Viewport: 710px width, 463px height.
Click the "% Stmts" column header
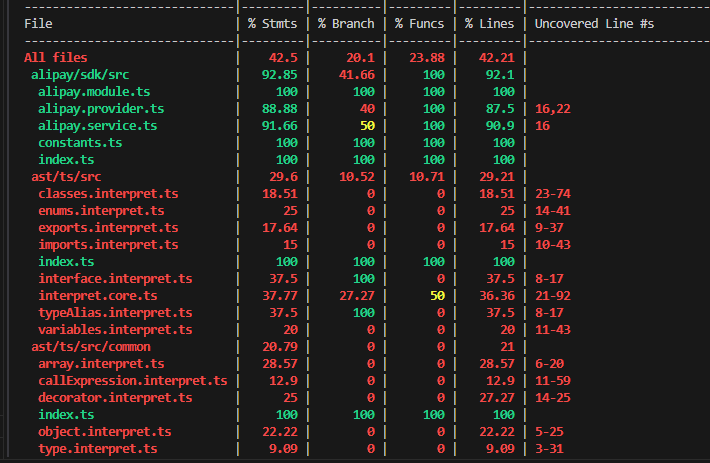271,22
